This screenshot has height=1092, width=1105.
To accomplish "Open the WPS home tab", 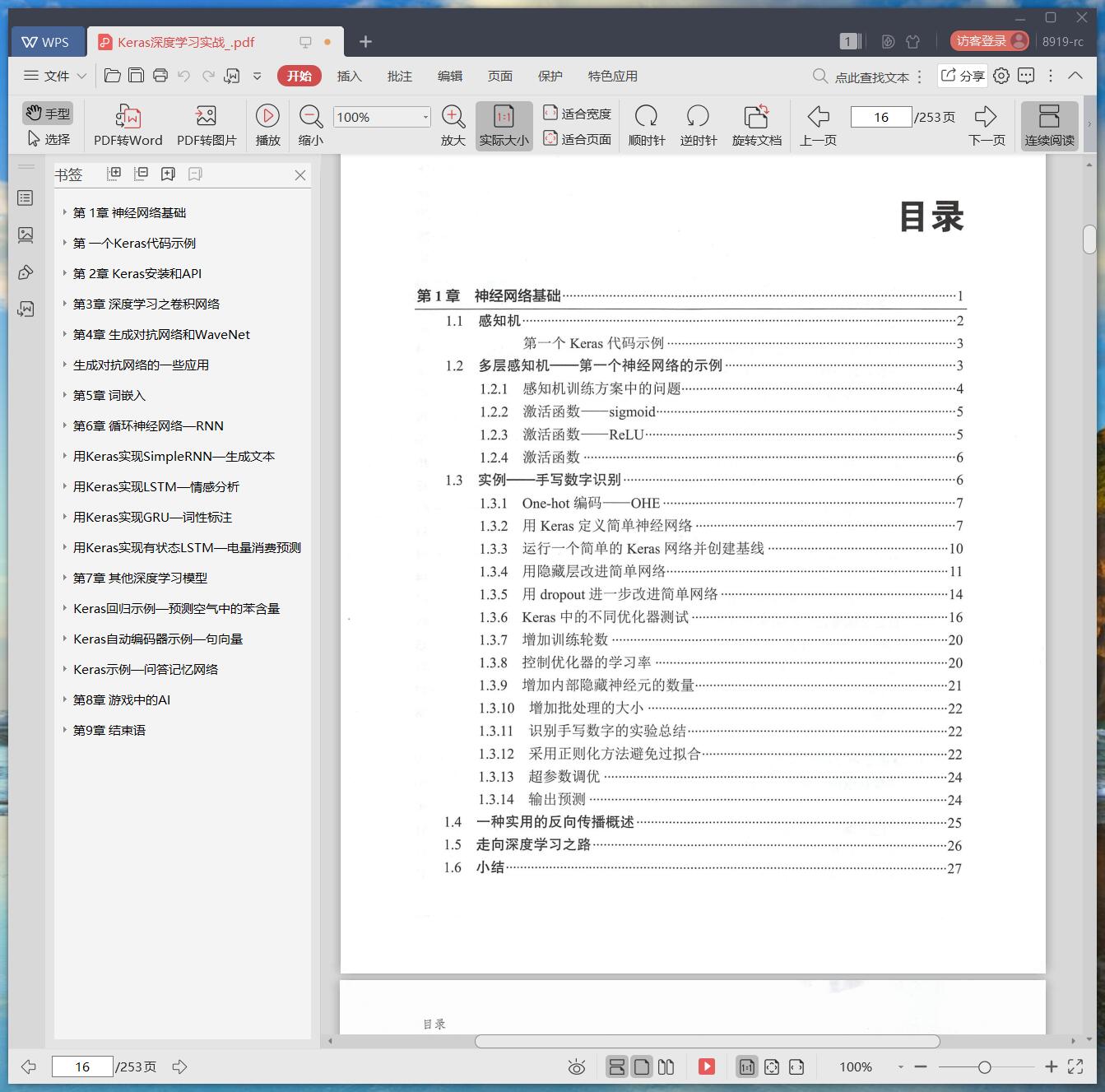I will click(x=46, y=42).
